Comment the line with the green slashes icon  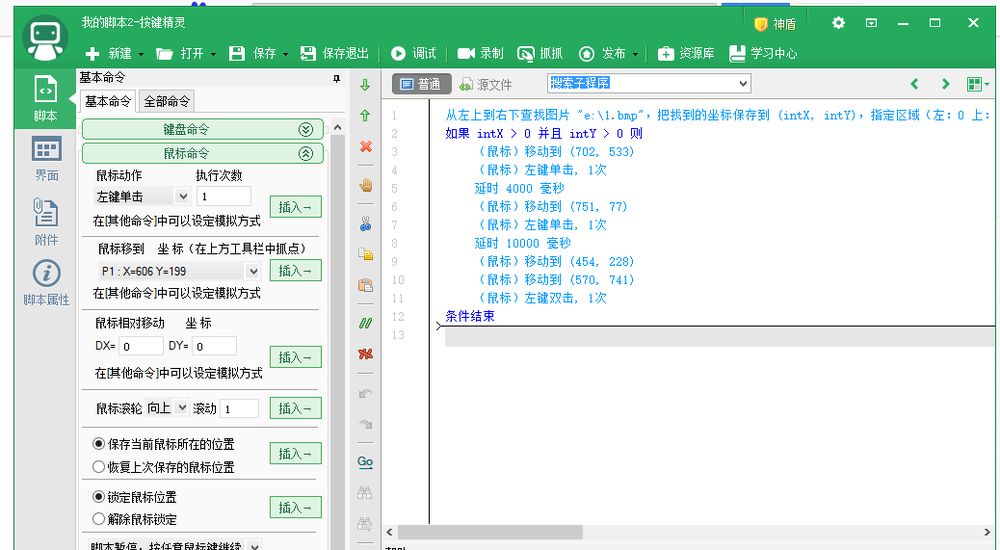pyautogui.click(x=365, y=323)
